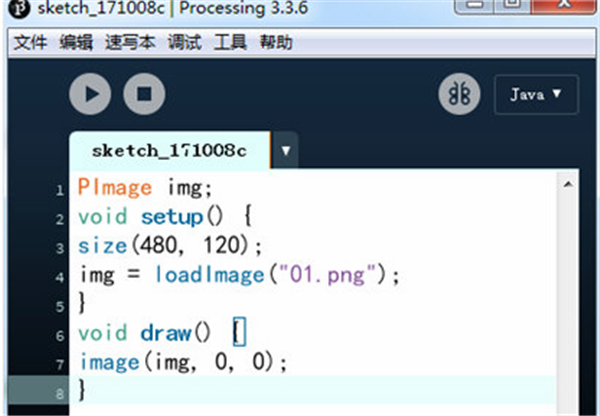600x416 pixels.
Task: Click the Processing logo in title bar
Action: pos(19,8)
